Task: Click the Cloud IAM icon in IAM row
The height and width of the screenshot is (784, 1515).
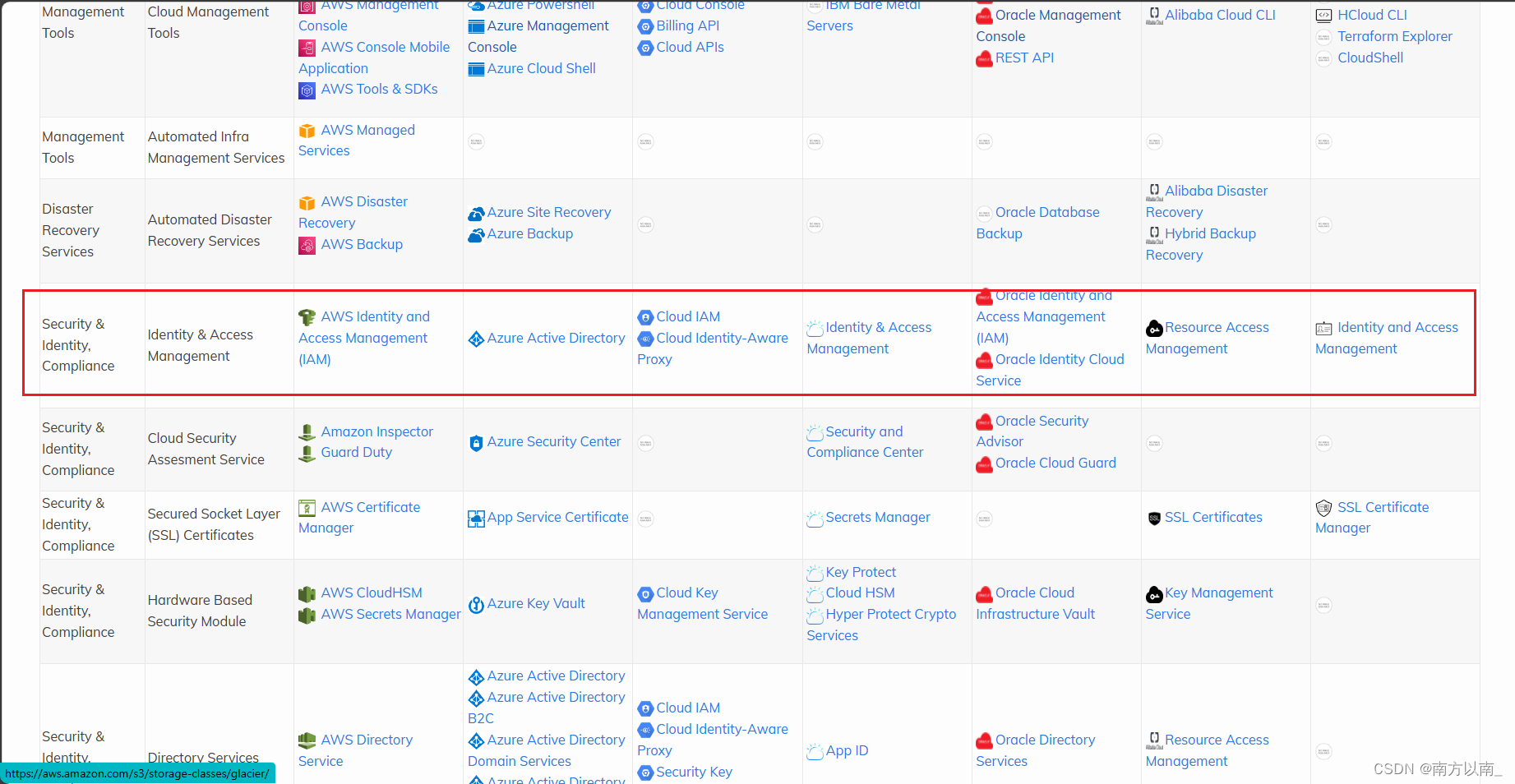Action: (x=645, y=317)
